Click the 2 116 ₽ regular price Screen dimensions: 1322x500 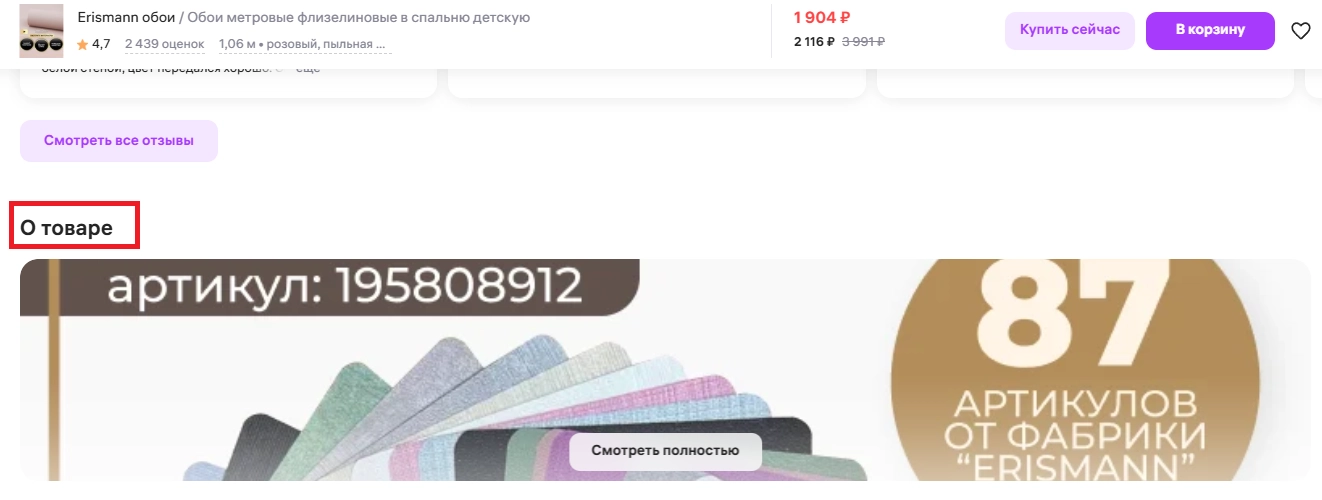tap(814, 42)
